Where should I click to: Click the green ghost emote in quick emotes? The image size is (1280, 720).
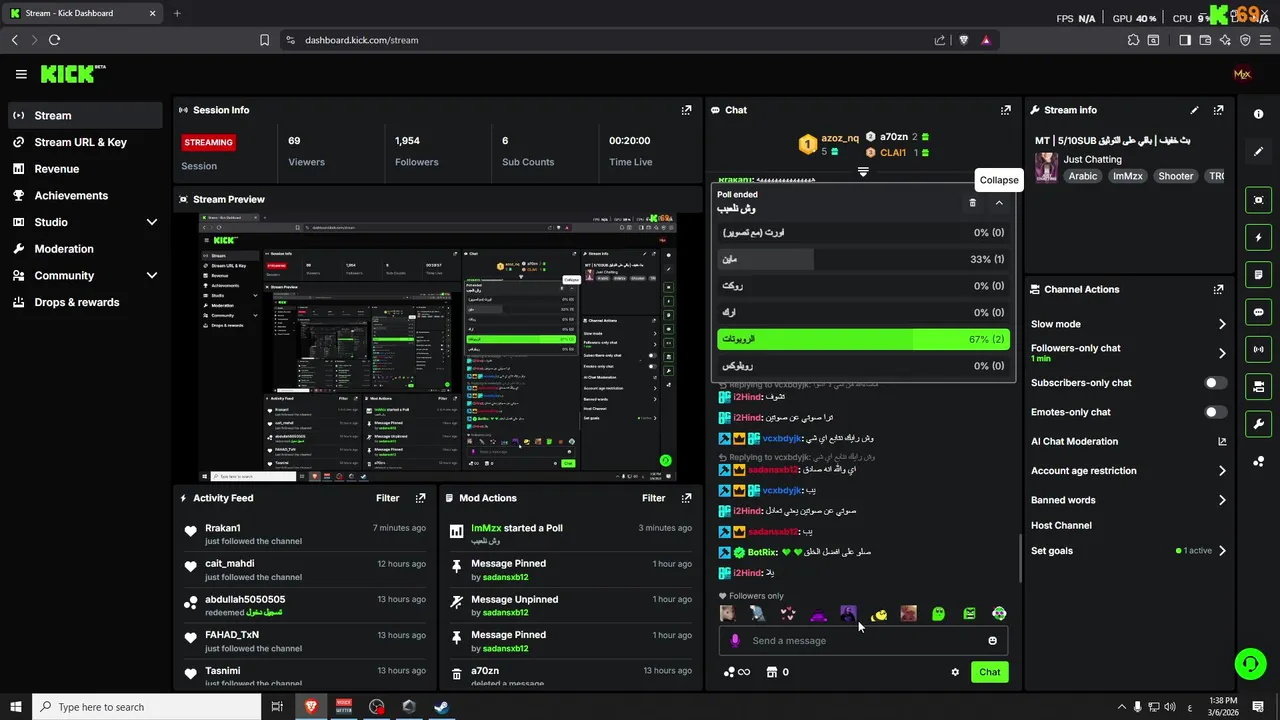938,614
